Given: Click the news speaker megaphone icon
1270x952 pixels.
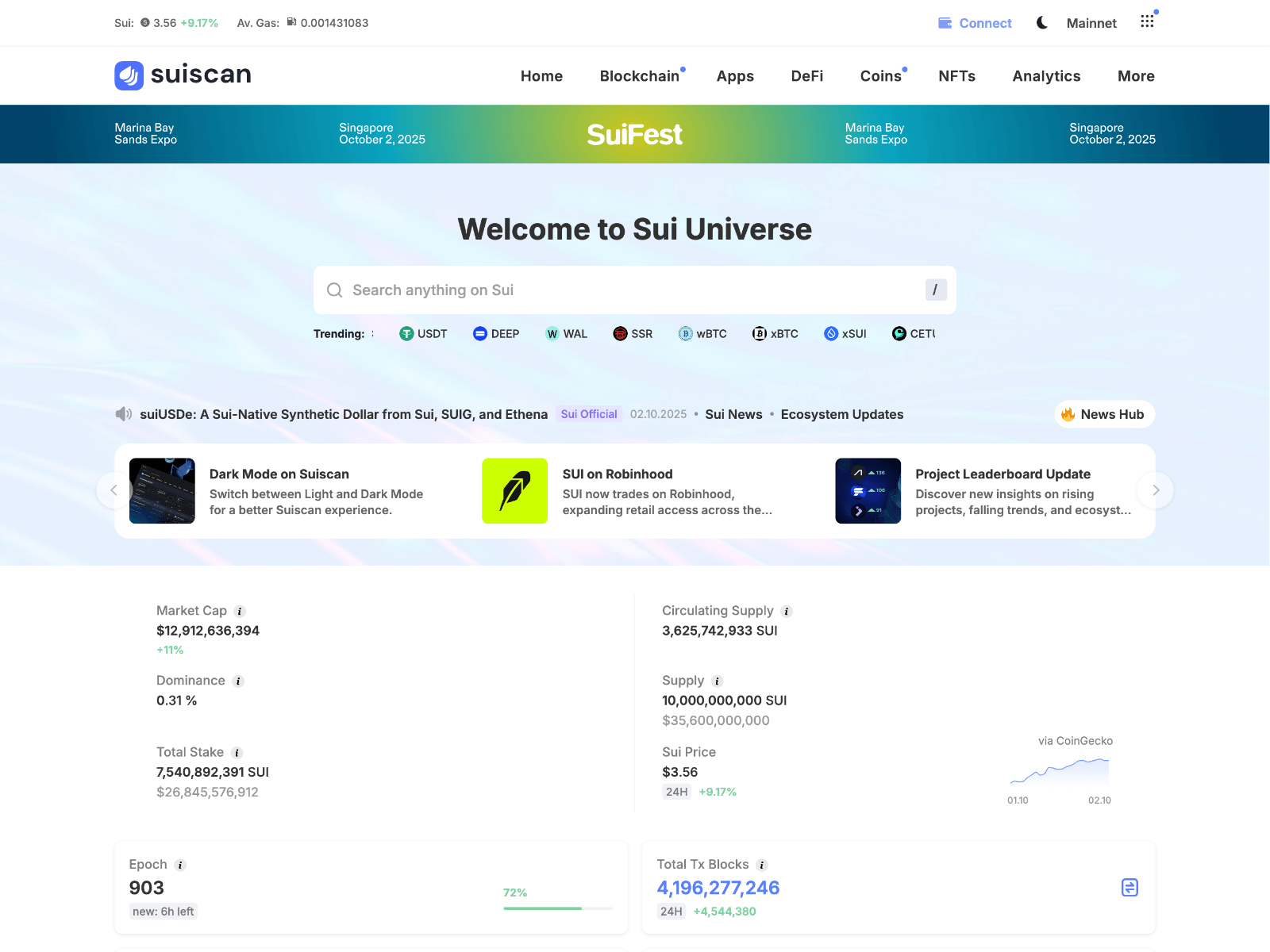Looking at the screenshot, I should pyautogui.click(x=124, y=414).
